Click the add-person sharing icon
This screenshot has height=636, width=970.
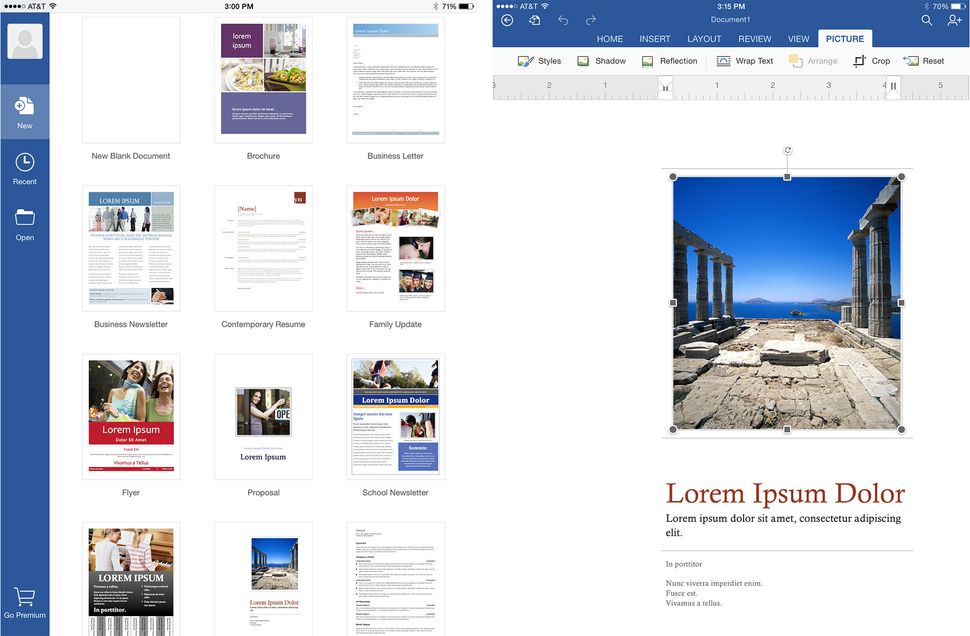(x=955, y=19)
